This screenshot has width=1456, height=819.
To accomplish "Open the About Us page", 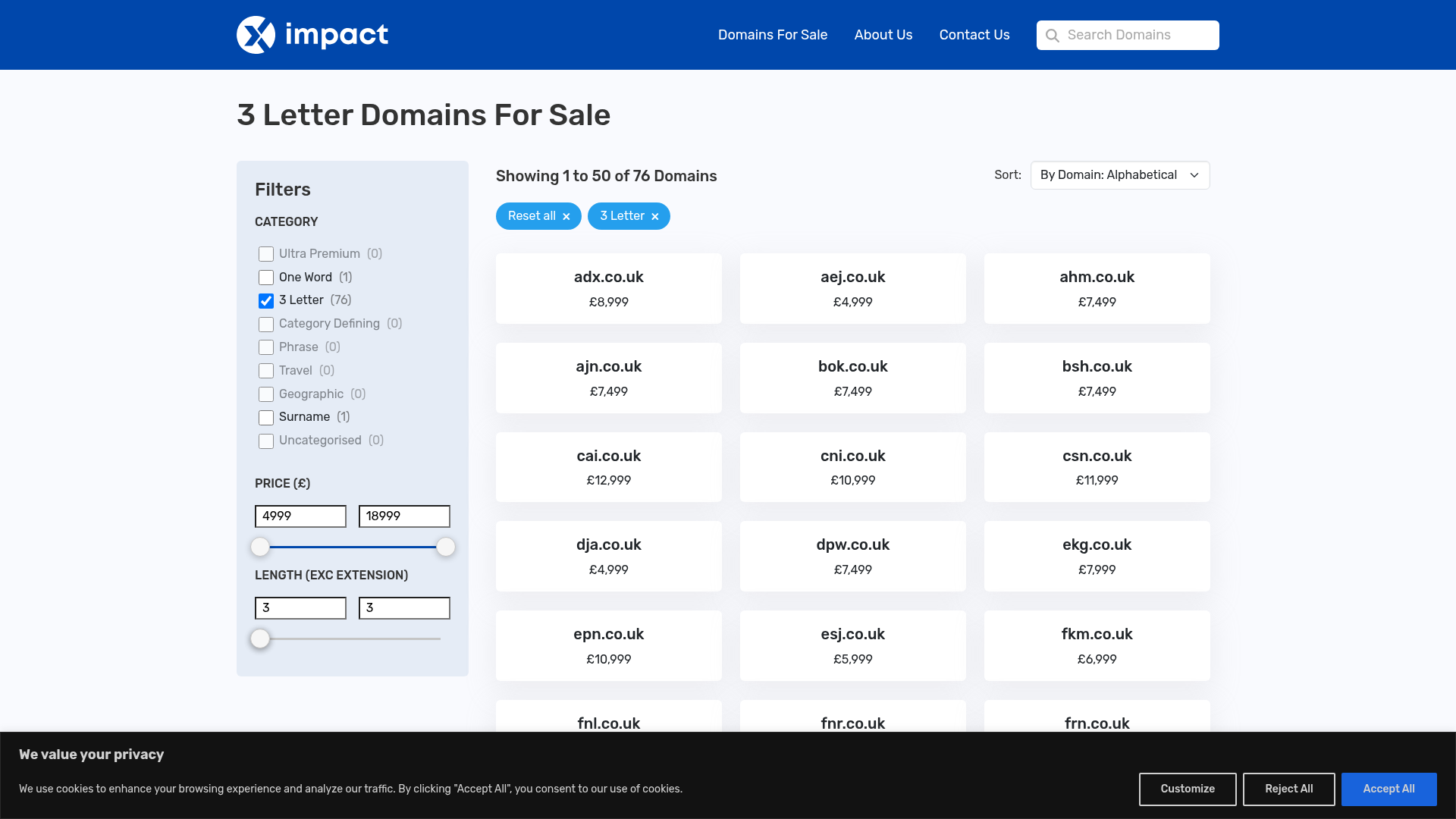I will pos(883,35).
